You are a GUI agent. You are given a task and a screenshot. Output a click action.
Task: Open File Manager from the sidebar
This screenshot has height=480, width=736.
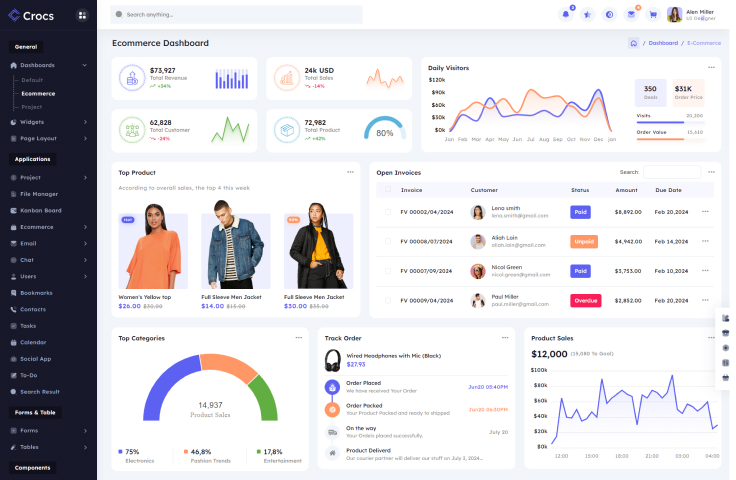coord(40,193)
